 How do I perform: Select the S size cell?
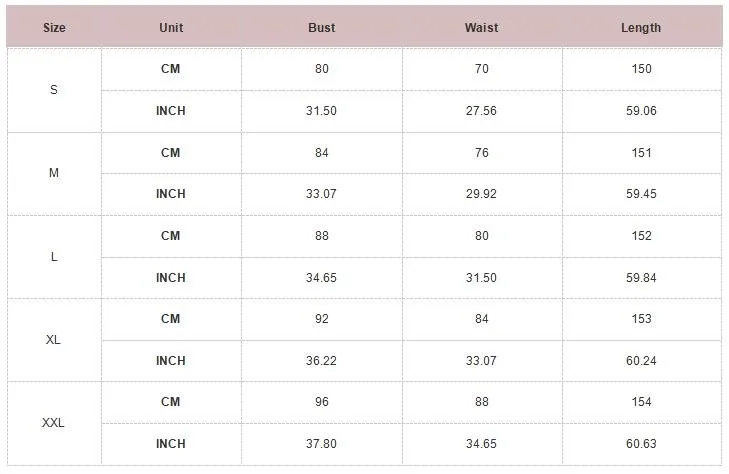click(x=54, y=90)
